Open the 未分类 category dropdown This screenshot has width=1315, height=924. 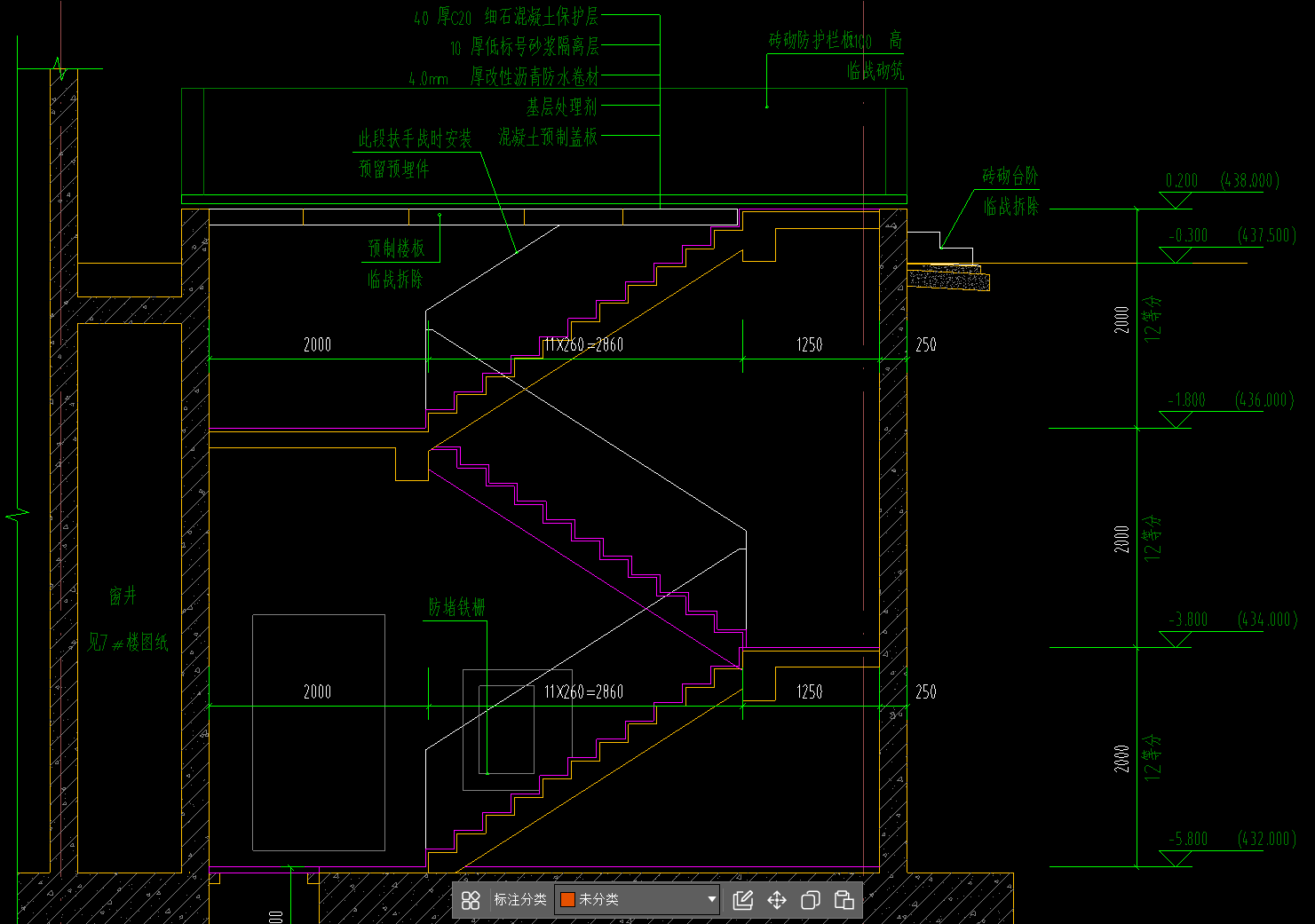[638, 900]
